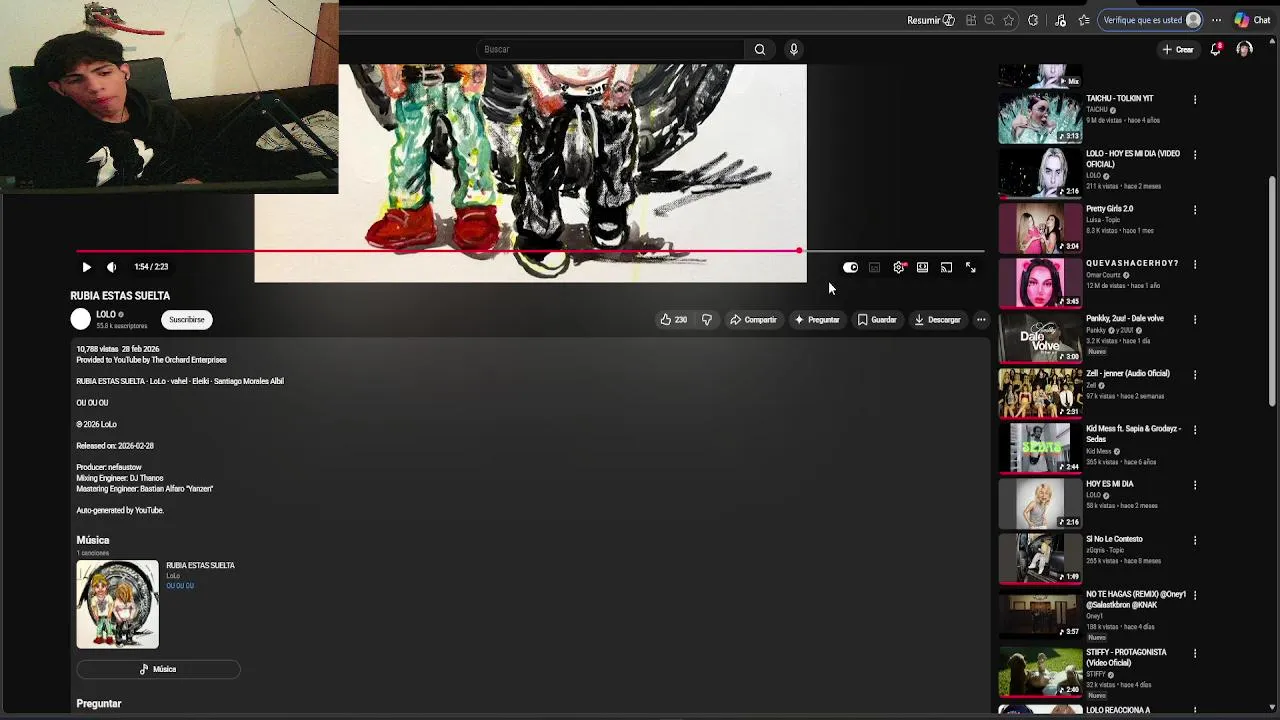Viewport: 1280px width, 720px height.
Task: Open options for Si No Le Contesto
Action: [1195, 540]
